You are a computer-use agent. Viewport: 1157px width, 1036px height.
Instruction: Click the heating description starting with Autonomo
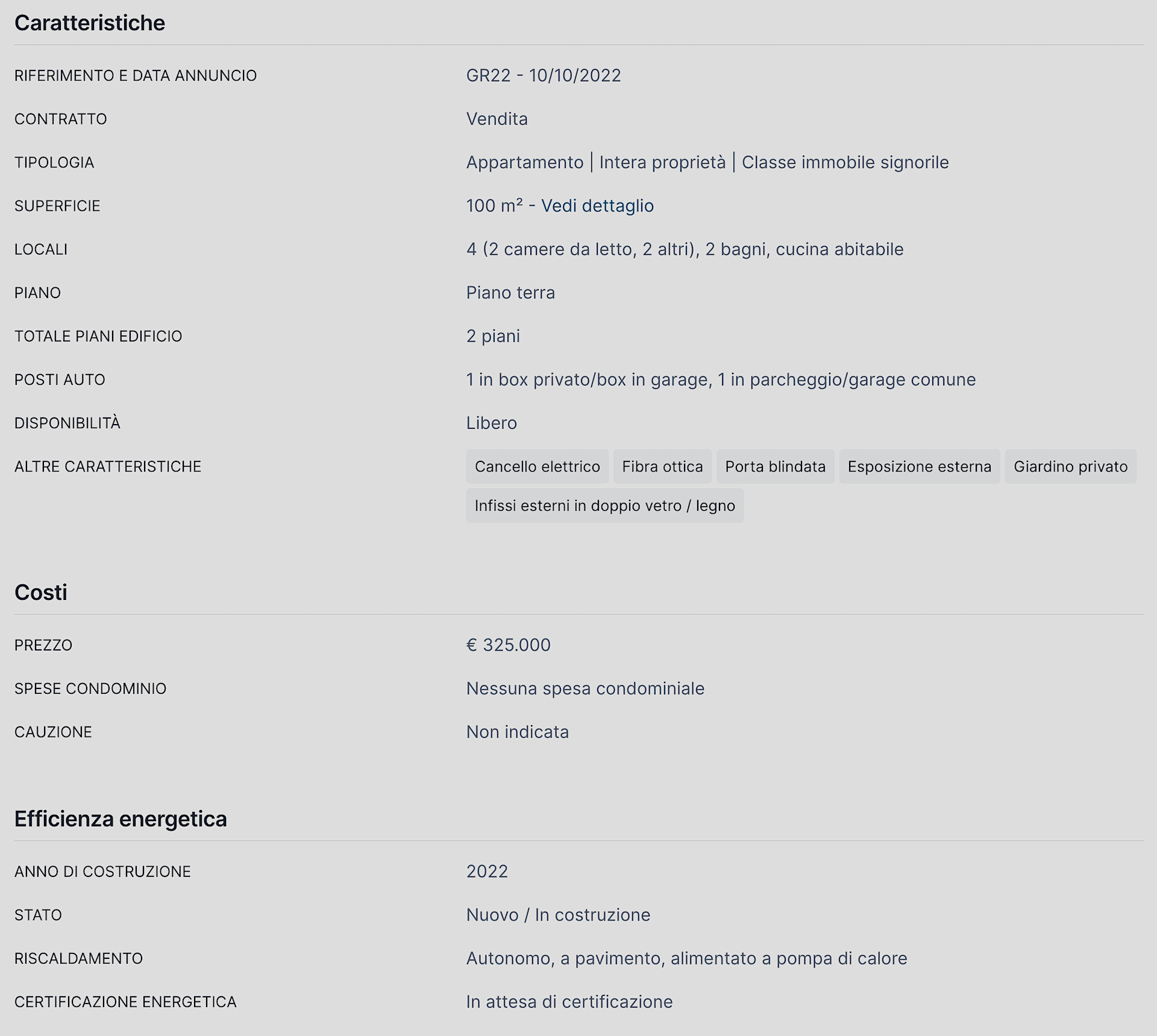pos(686,958)
